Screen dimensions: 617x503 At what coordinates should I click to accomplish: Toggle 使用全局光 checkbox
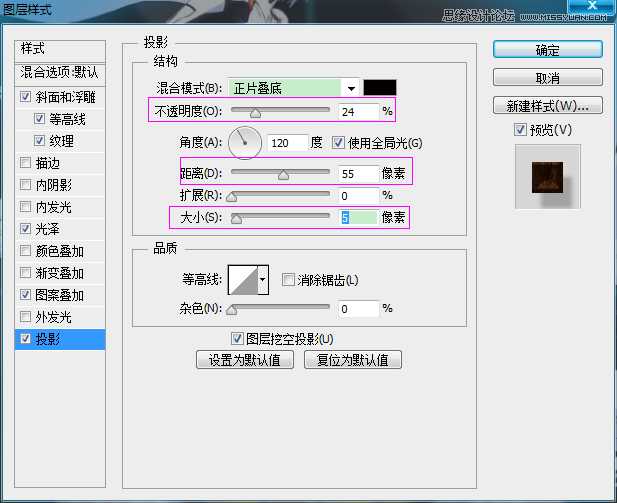338,142
